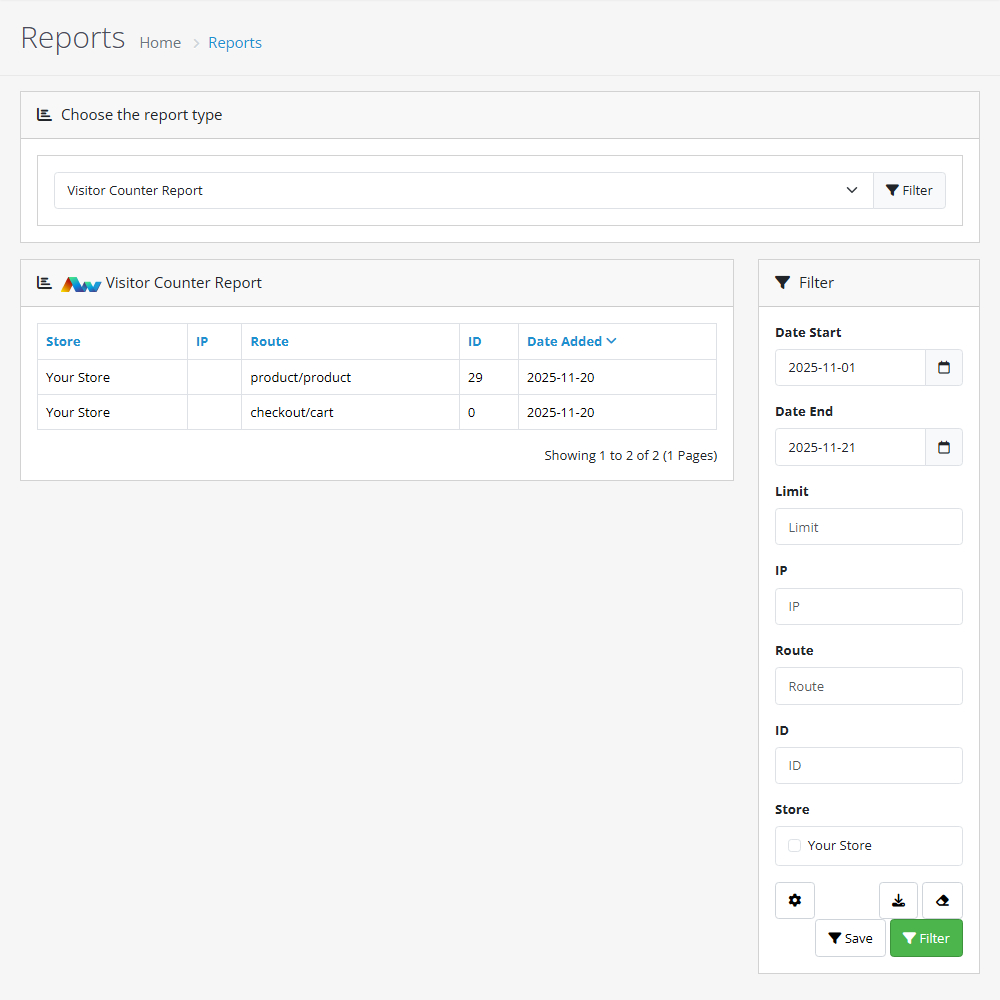Save the current filter settings
1000x1000 pixels.
point(850,938)
